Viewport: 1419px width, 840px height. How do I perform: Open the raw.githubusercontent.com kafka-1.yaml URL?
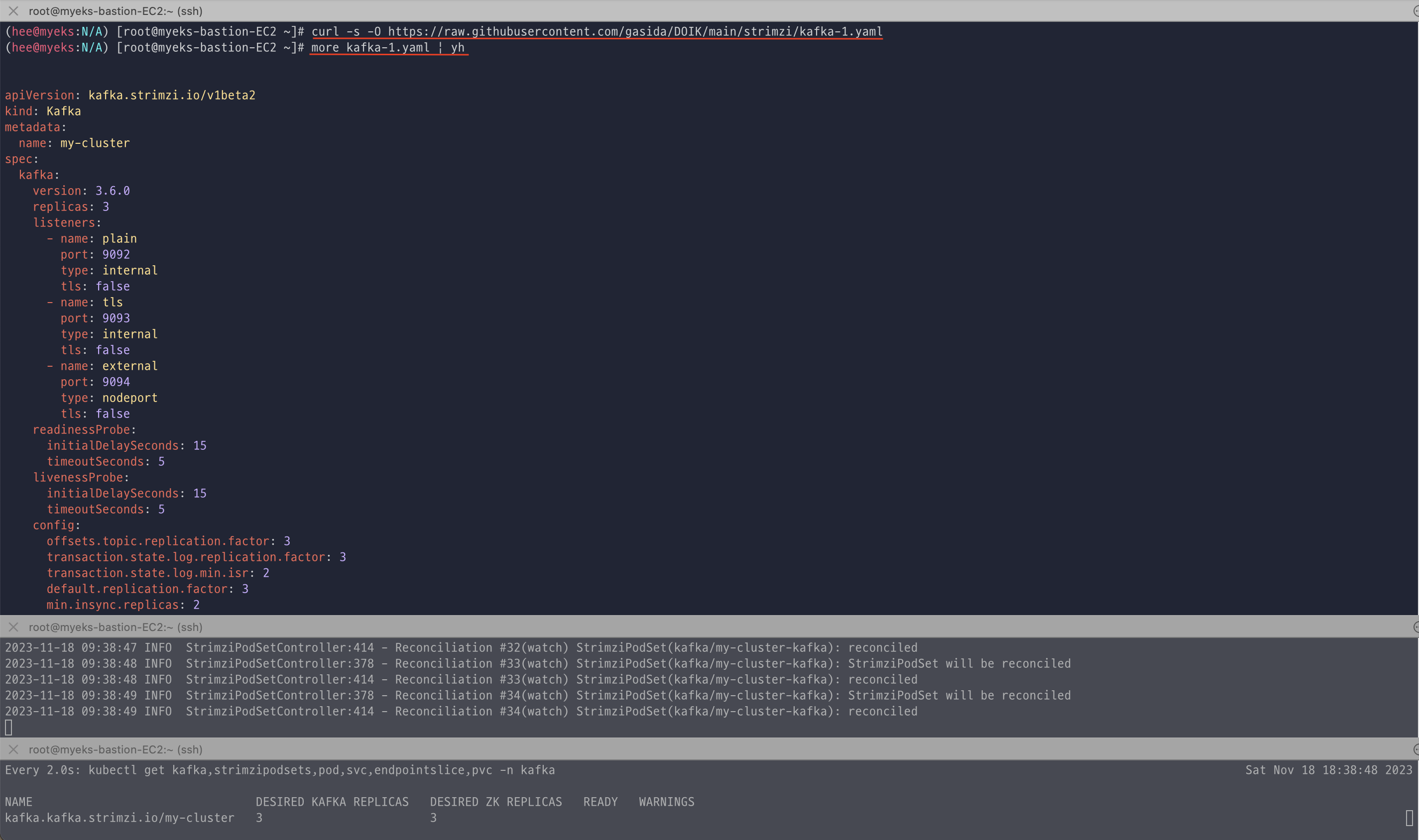coord(634,32)
